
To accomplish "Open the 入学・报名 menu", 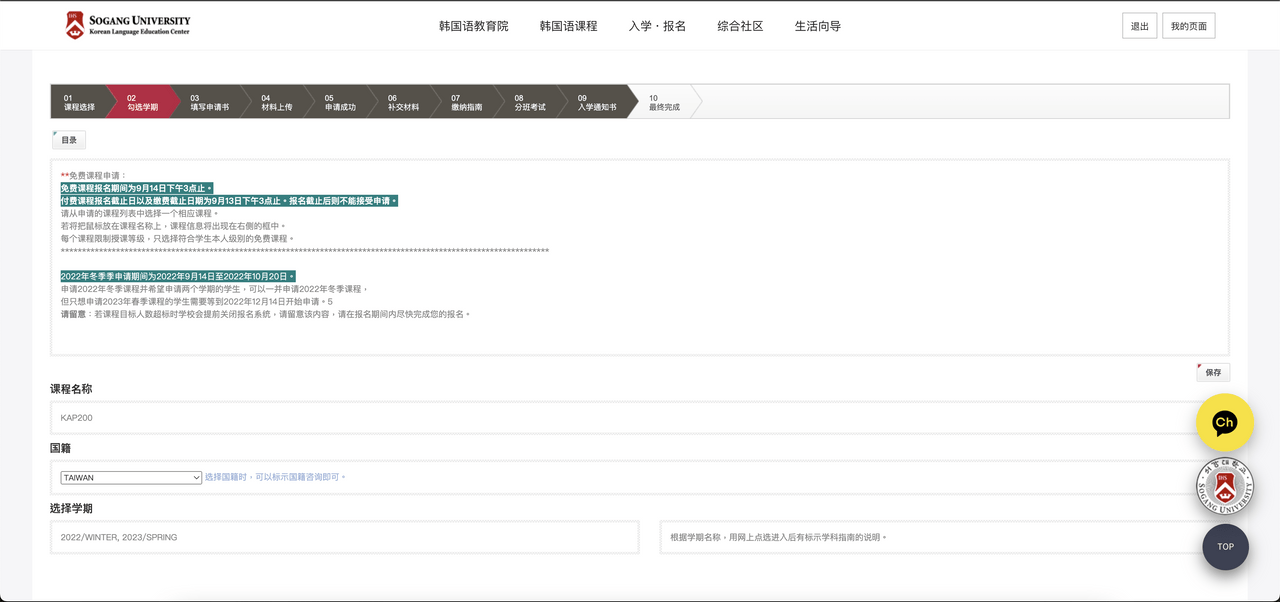I will [x=657, y=26].
